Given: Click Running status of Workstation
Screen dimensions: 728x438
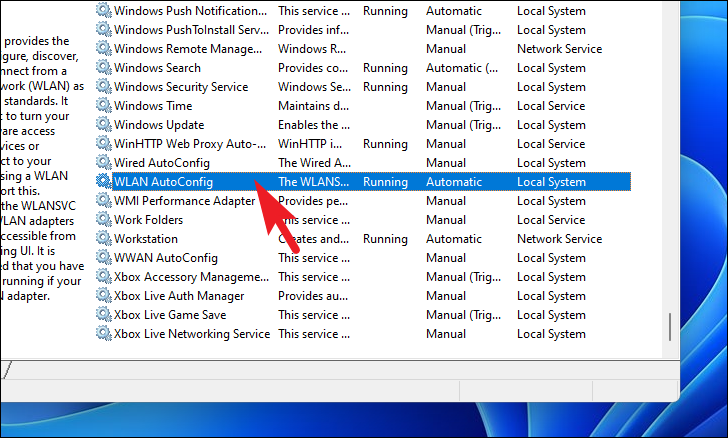Looking at the screenshot, I should (x=385, y=239).
